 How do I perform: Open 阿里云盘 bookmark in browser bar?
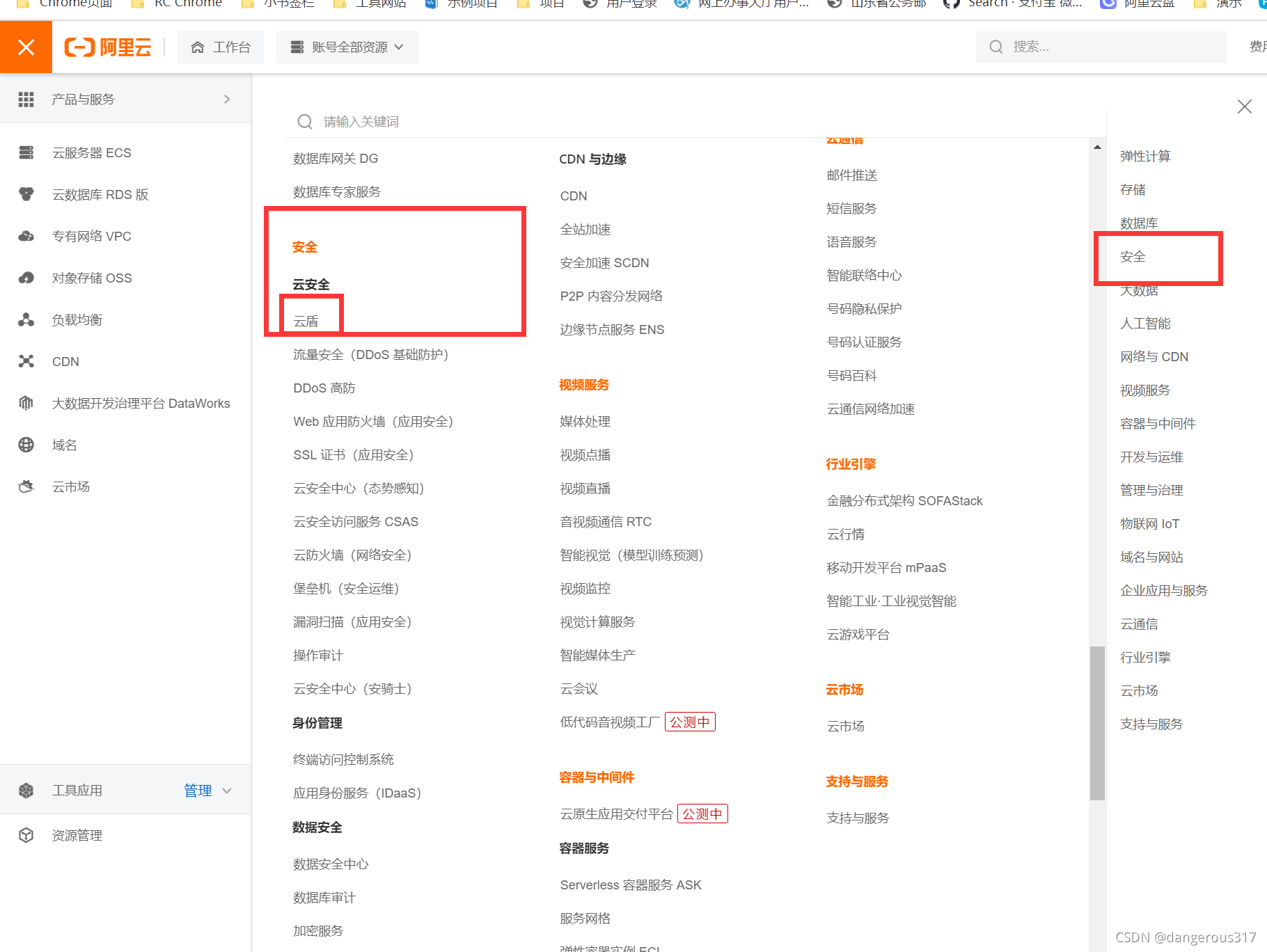click(x=1137, y=4)
